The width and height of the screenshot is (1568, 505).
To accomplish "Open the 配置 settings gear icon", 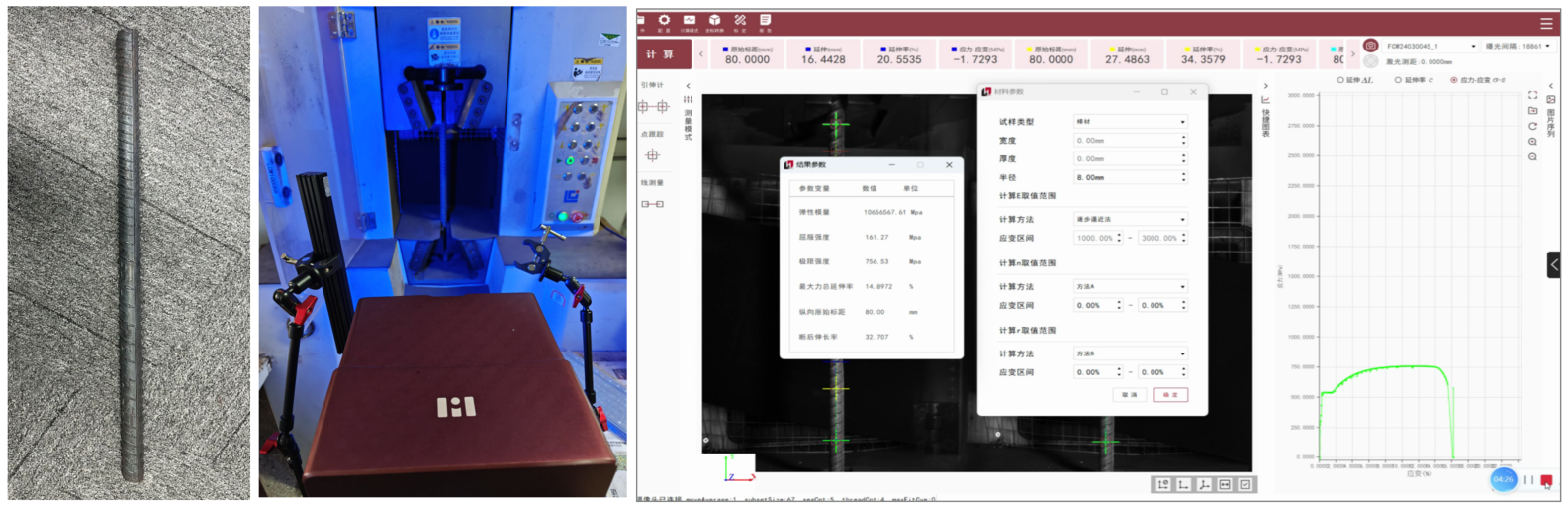I will tap(664, 21).
